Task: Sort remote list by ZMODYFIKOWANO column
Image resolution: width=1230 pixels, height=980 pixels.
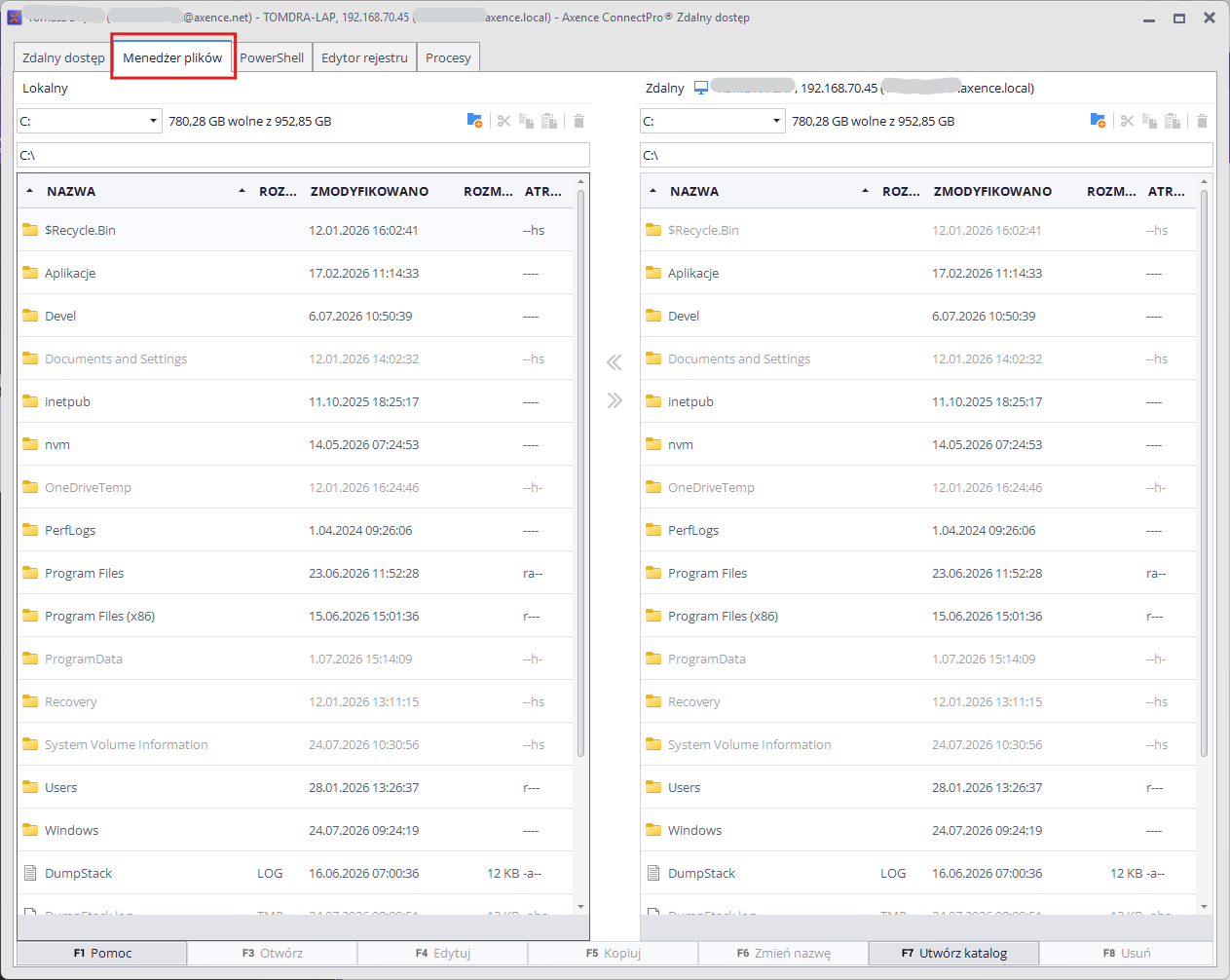Action: tap(992, 191)
